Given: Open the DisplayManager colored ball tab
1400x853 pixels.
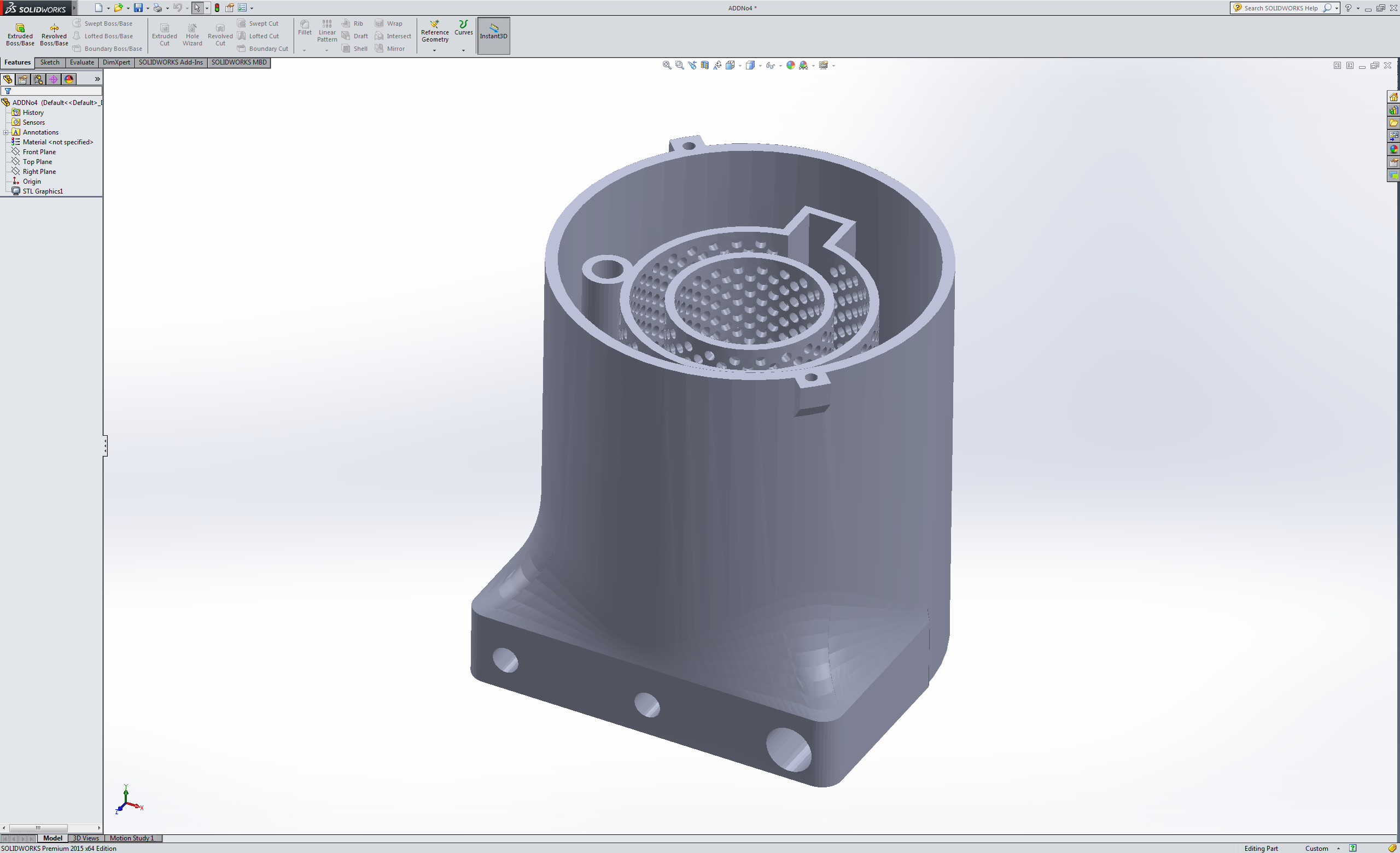Looking at the screenshot, I should pos(69,79).
